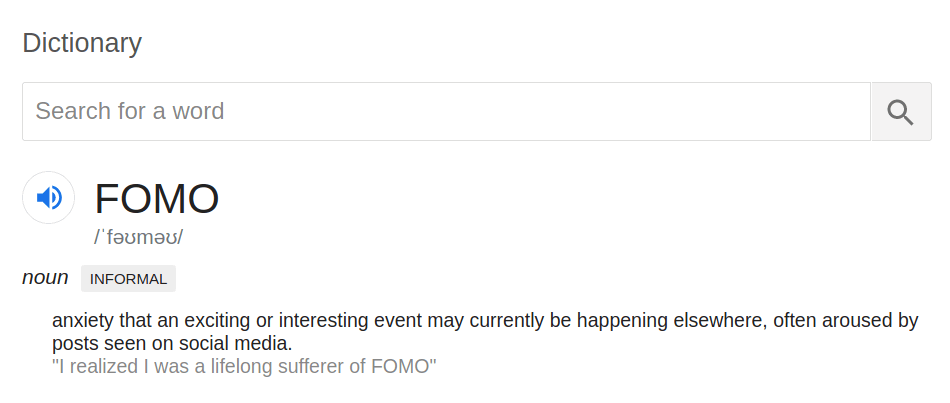Viewport: 950px width, 403px height.
Task: Click the magnifying glass search icon
Action: point(900,112)
